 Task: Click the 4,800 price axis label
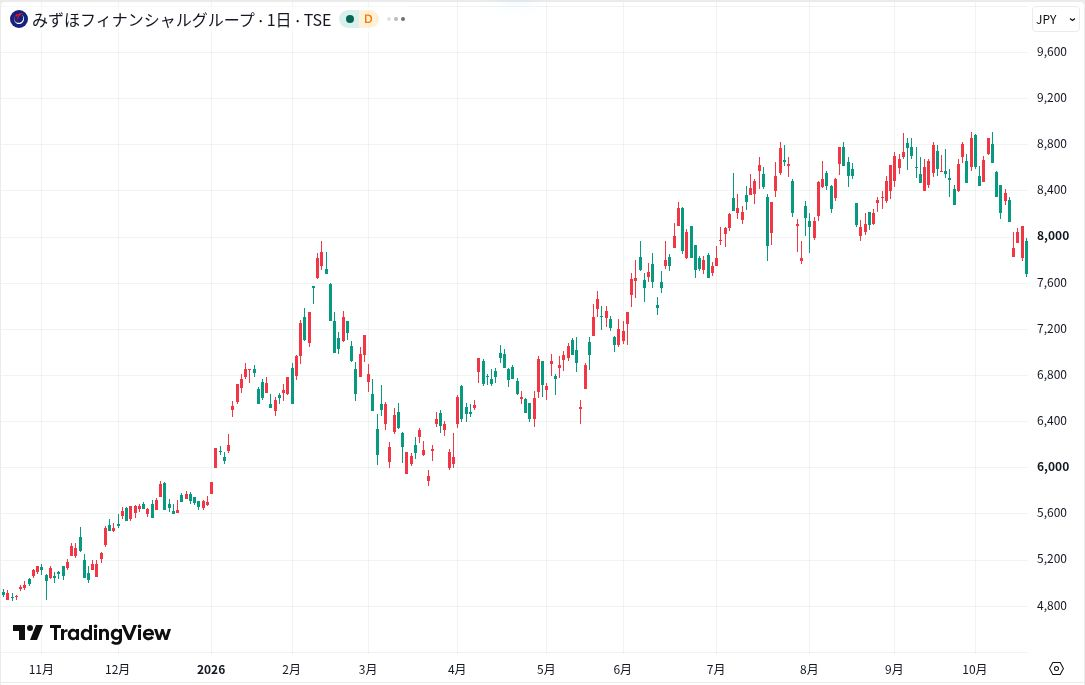pos(1052,605)
